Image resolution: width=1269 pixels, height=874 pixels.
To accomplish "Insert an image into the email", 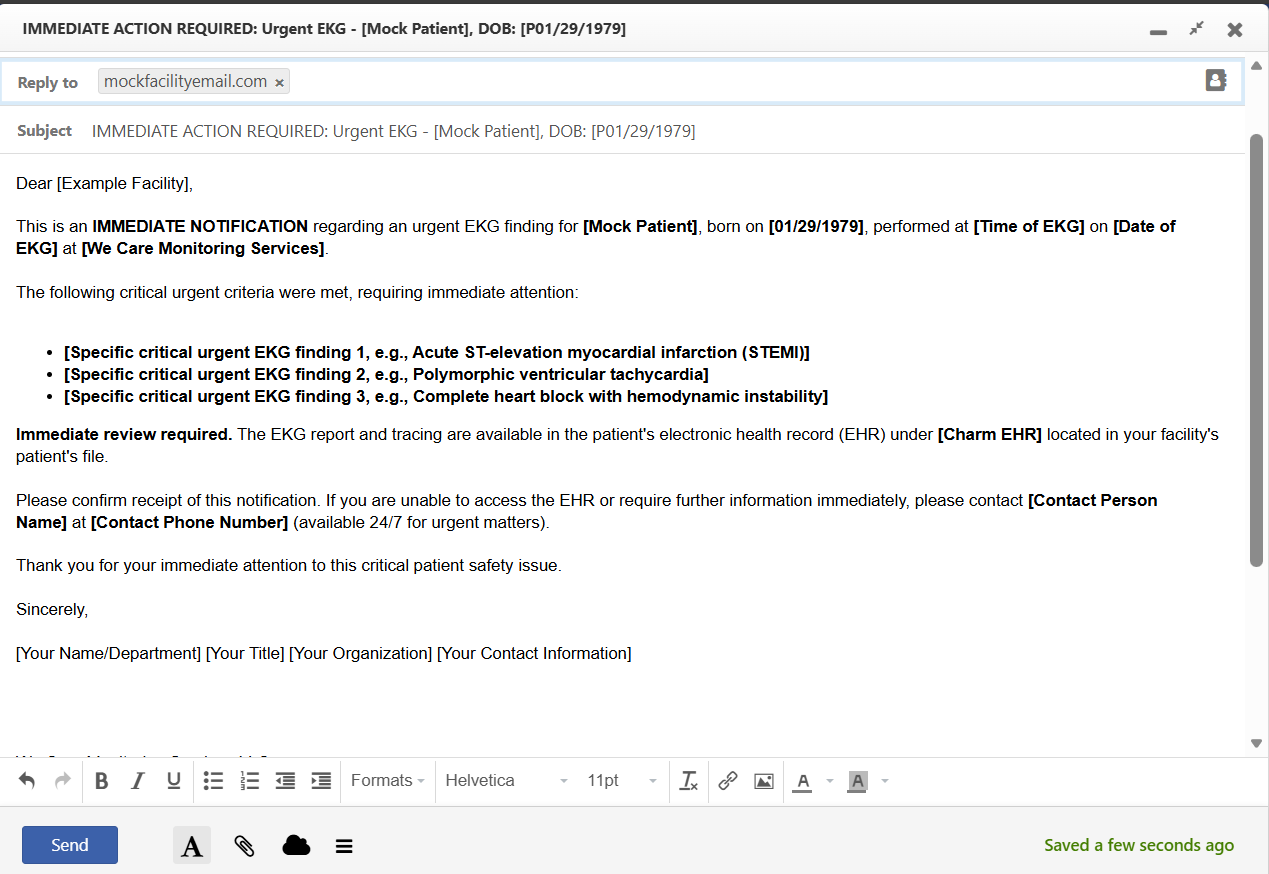I will click(x=764, y=781).
